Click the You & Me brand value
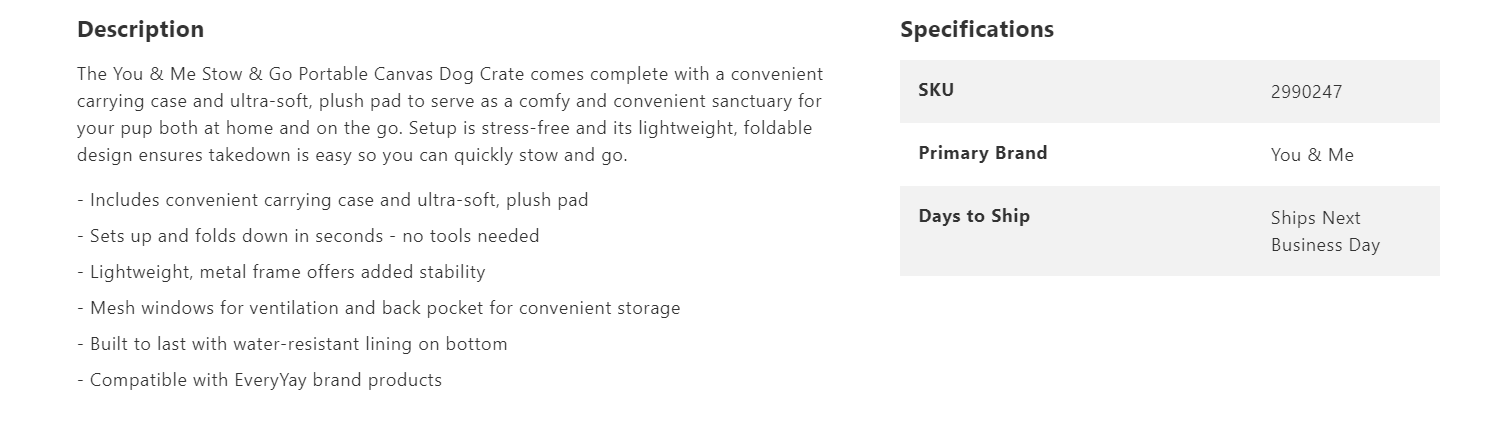 (1311, 155)
